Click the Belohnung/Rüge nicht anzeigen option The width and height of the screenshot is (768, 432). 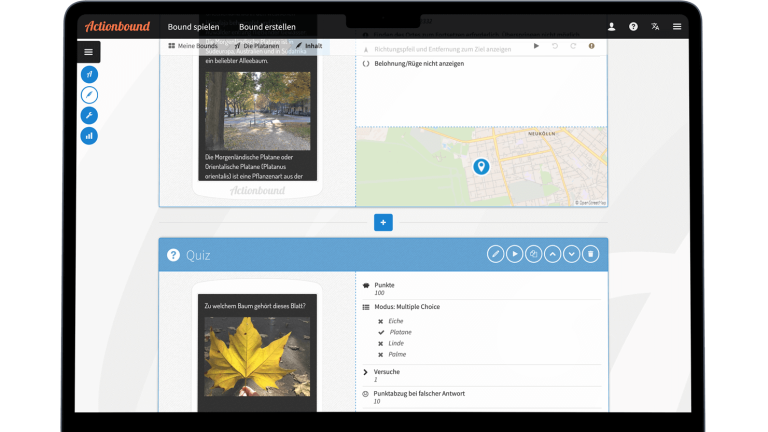(x=419, y=64)
